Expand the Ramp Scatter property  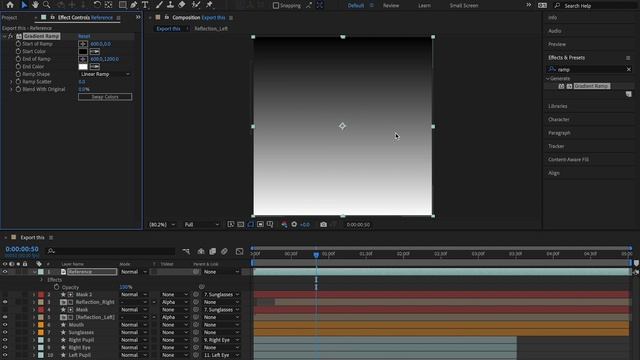point(11,82)
